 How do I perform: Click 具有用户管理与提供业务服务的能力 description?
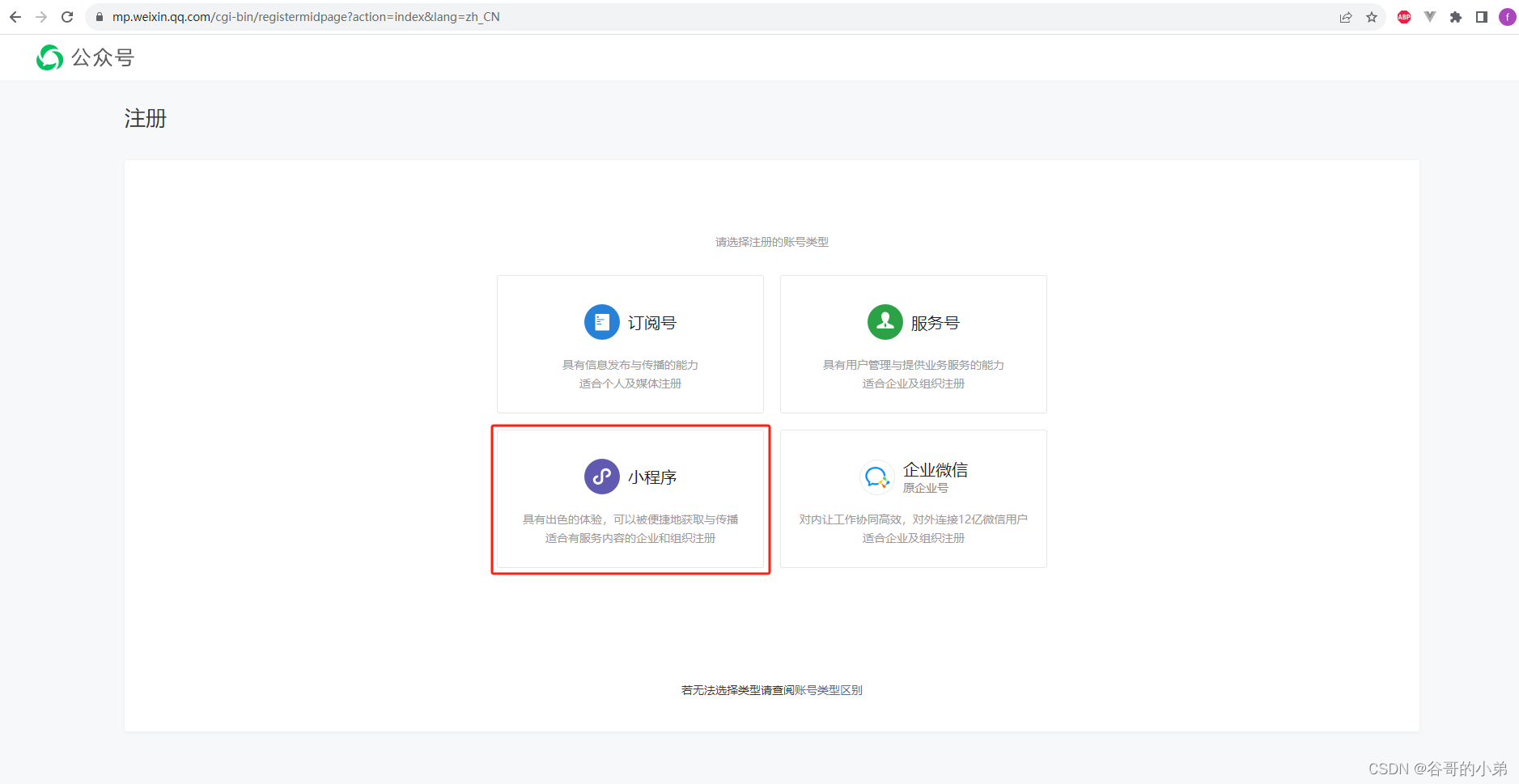click(914, 365)
